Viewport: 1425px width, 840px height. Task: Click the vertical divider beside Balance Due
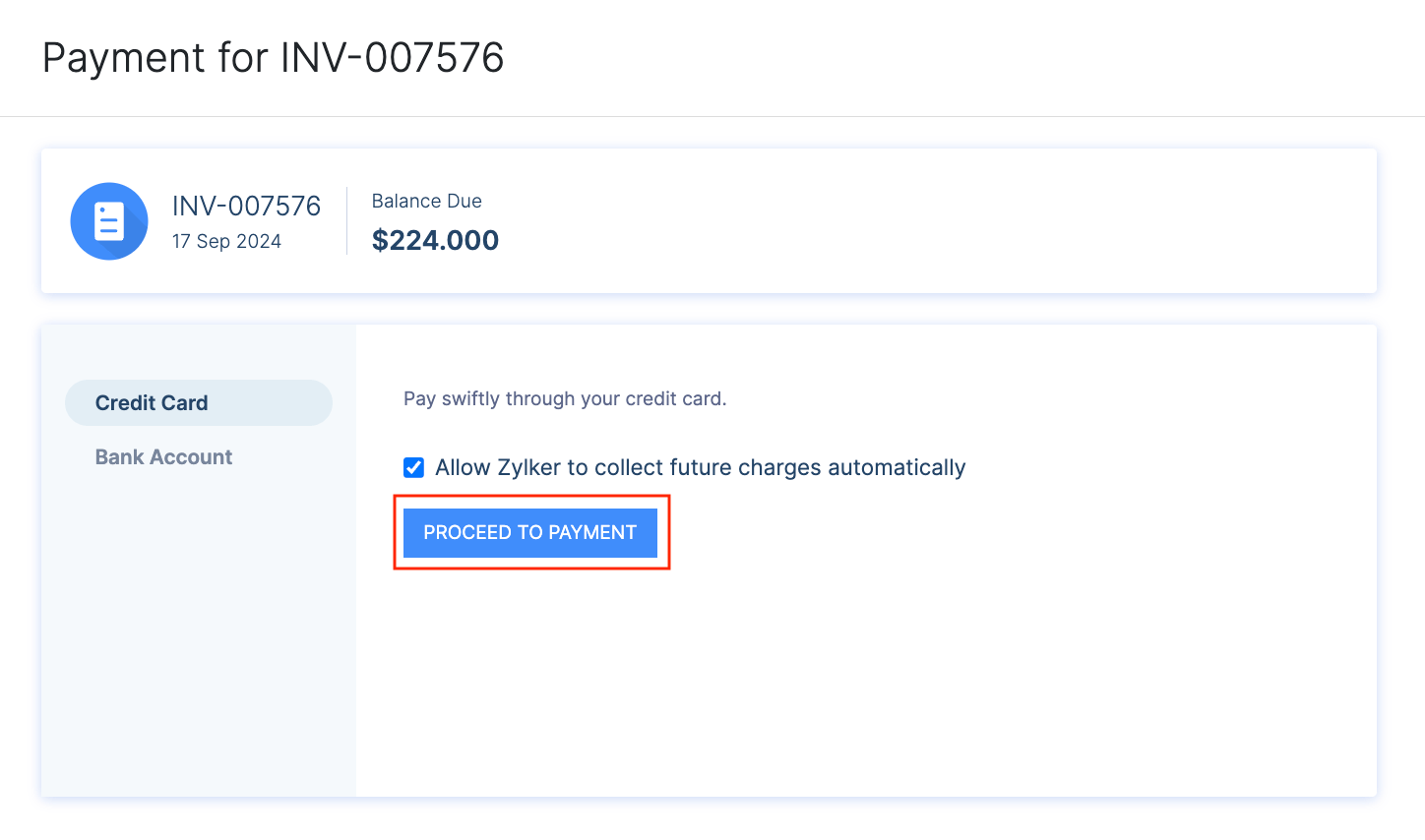click(x=347, y=221)
